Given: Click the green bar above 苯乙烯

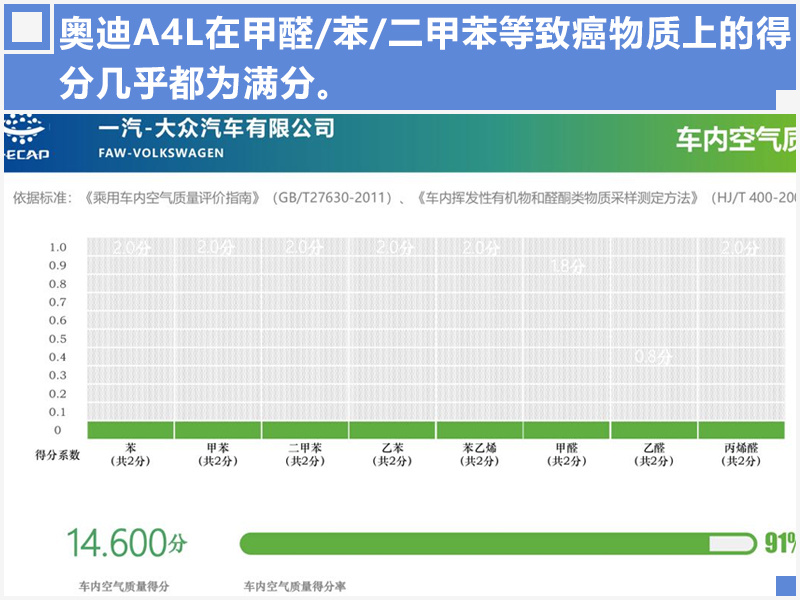Looking at the screenshot, I should (480, 430).
